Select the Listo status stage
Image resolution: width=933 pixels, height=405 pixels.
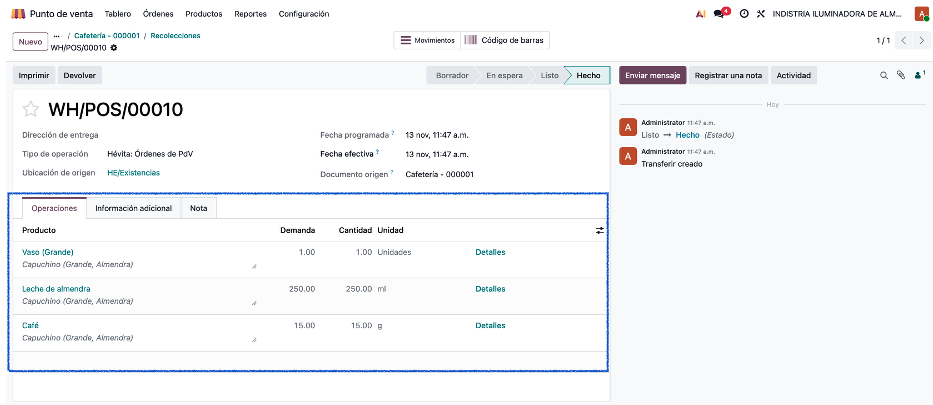click(549, 75)
